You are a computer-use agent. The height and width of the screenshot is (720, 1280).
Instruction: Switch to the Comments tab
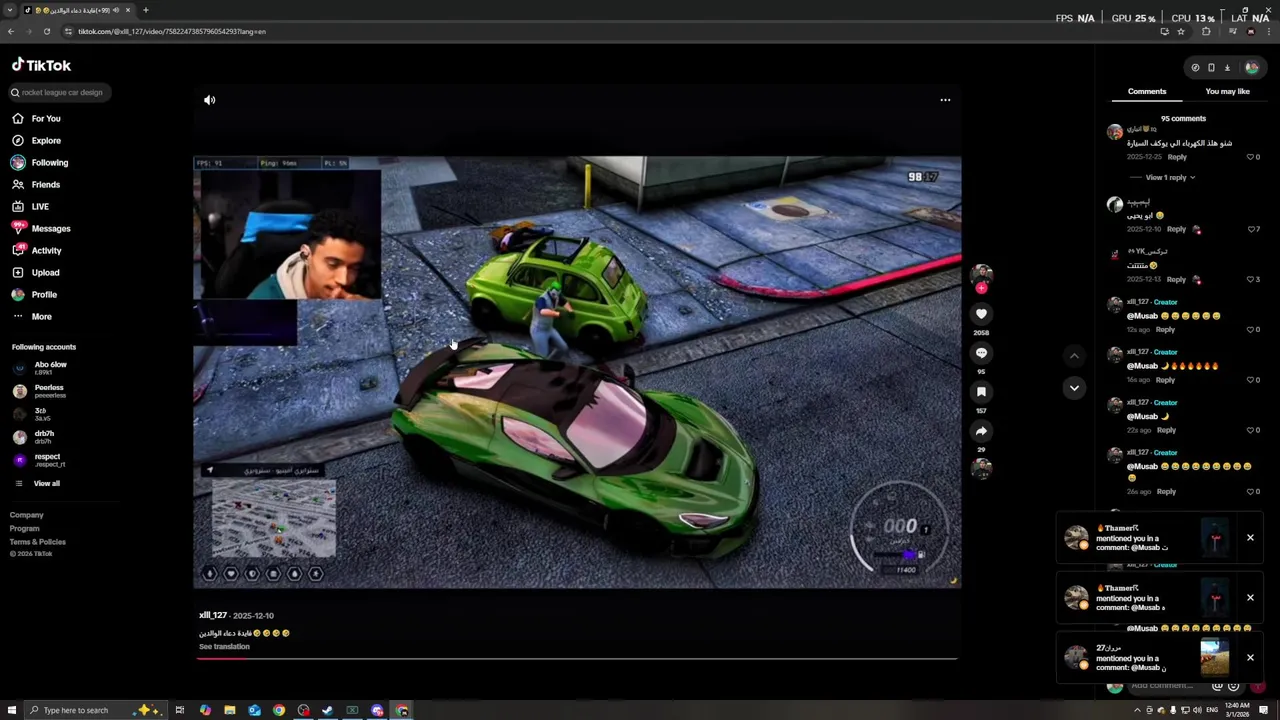[x=1147, y=91]
